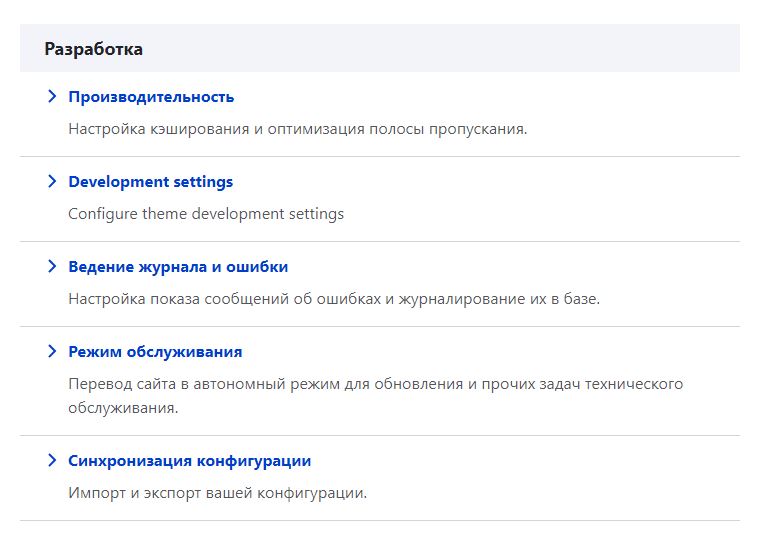Click the Перевод сайта в автономный режим line
Image resolution: width=762 pixels, height=547 pixels.
(376, 384)
